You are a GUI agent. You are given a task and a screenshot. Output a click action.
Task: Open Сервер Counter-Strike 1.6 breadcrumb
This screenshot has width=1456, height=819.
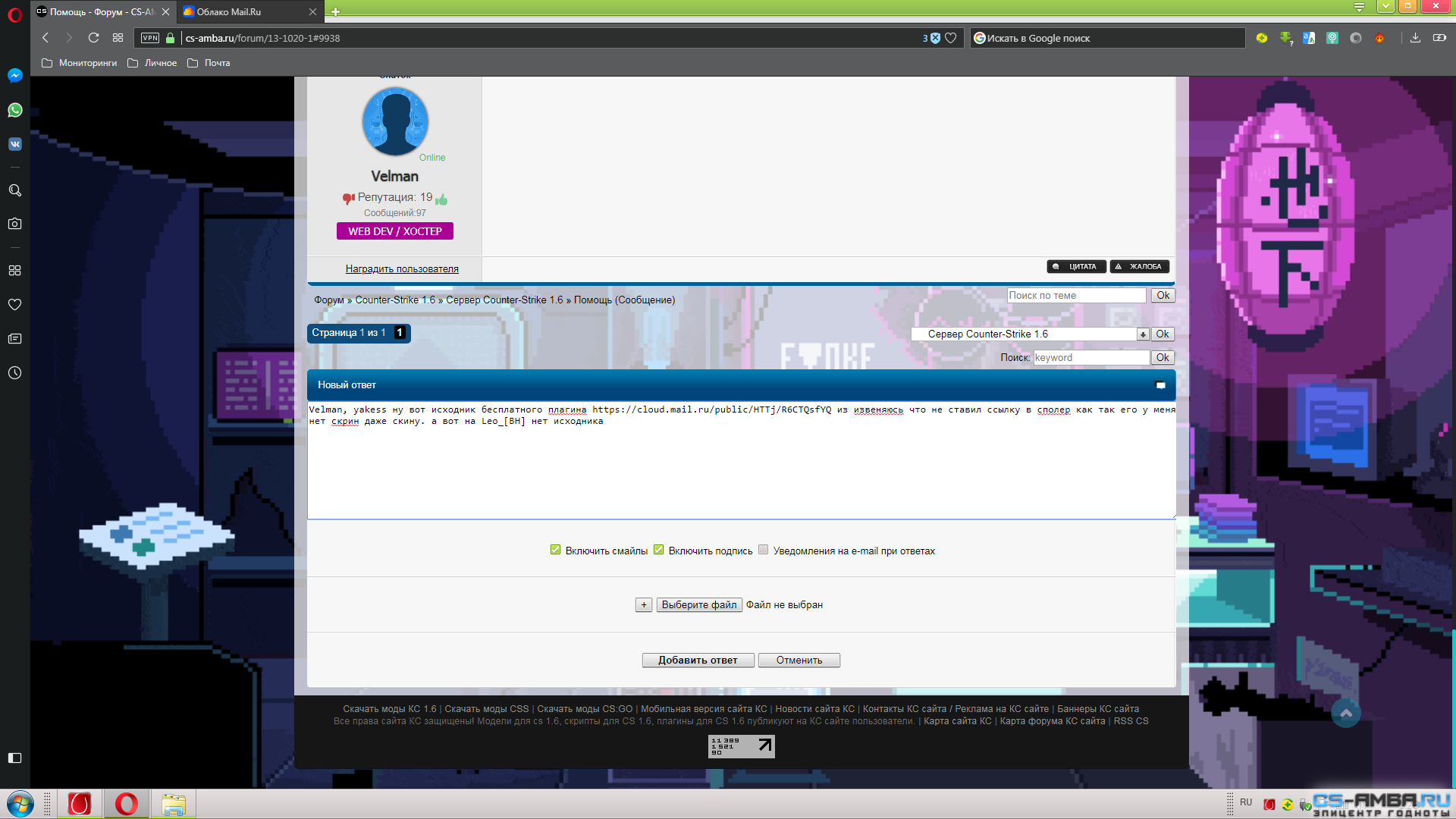click(x=504, y=300)
